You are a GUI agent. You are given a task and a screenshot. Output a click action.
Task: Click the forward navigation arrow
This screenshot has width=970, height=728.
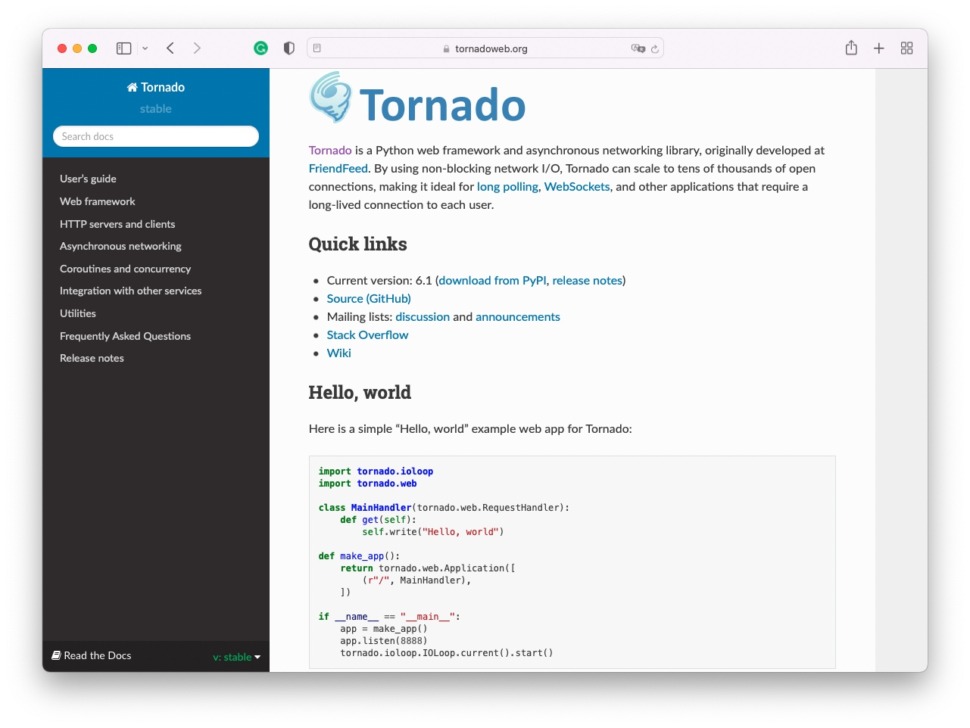click(x=196, y=47)
